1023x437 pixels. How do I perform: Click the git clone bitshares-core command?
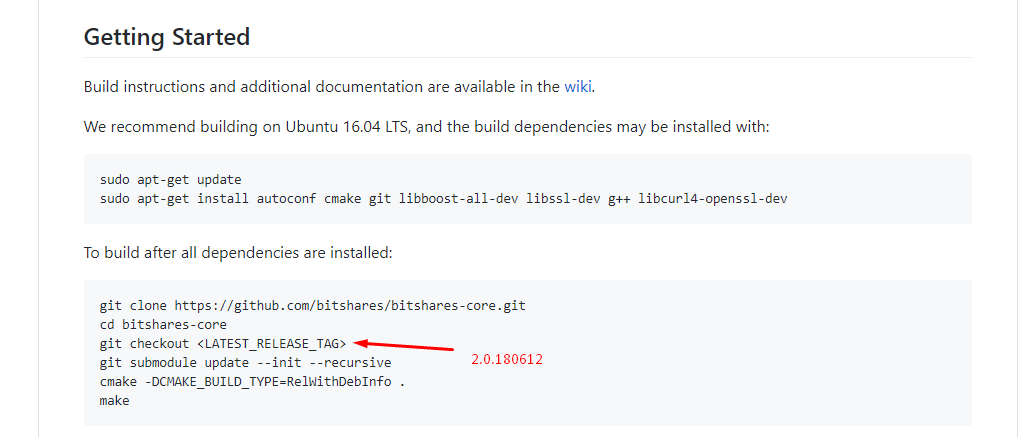[313, 305]
